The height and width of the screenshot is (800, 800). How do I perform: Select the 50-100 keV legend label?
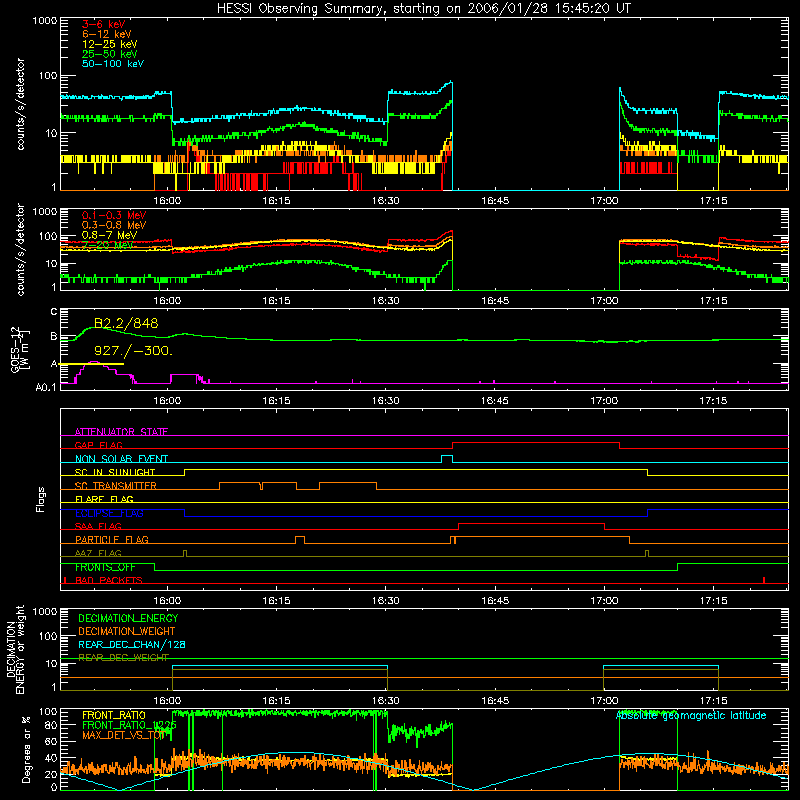(x=112, y=64)
